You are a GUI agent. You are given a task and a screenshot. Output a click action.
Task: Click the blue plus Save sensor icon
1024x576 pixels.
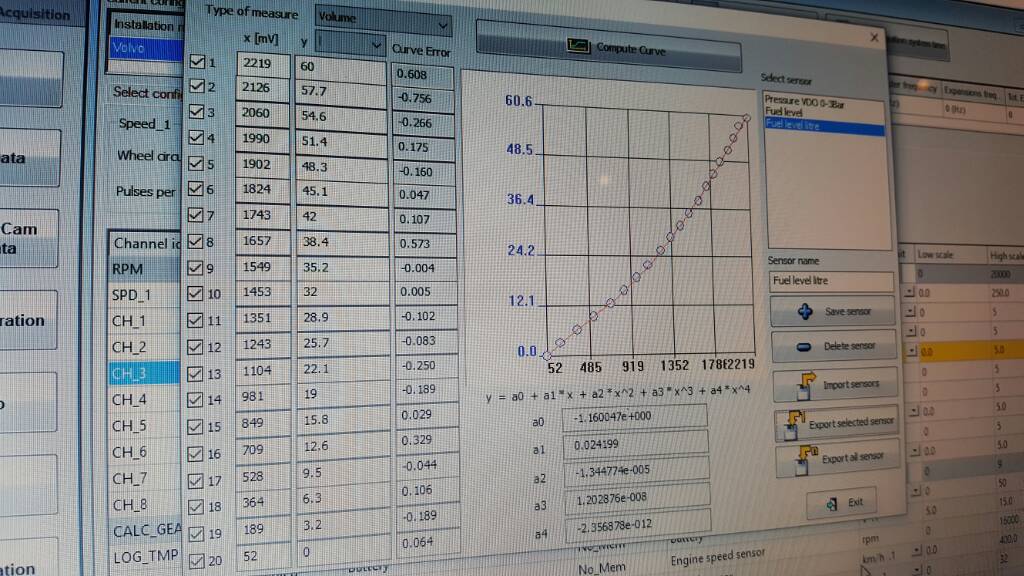tap(805, 312)
